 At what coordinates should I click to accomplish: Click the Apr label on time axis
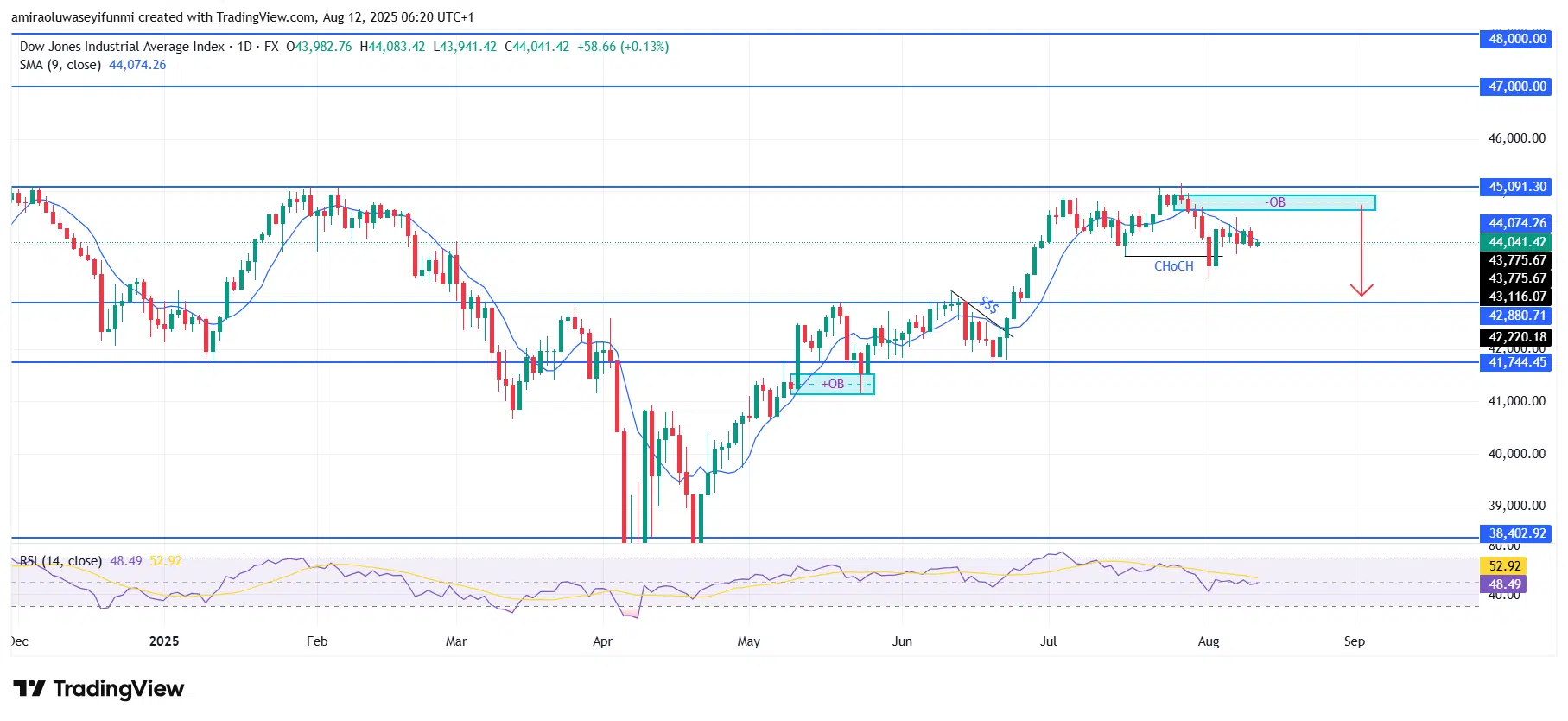click(602, 641)
